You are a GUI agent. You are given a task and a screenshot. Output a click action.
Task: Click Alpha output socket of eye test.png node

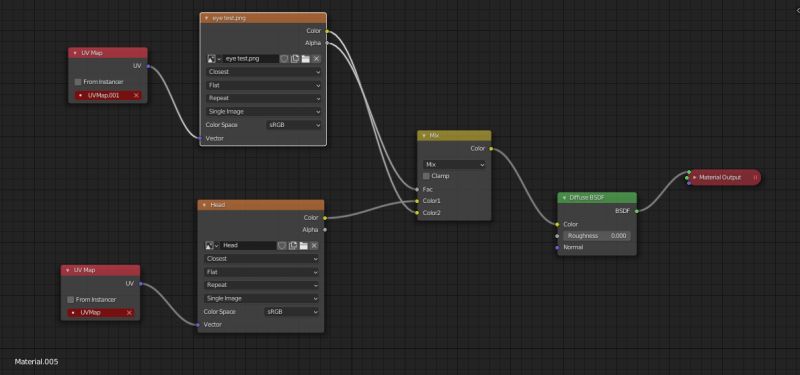pyautogui.click(x=327, y=43)
